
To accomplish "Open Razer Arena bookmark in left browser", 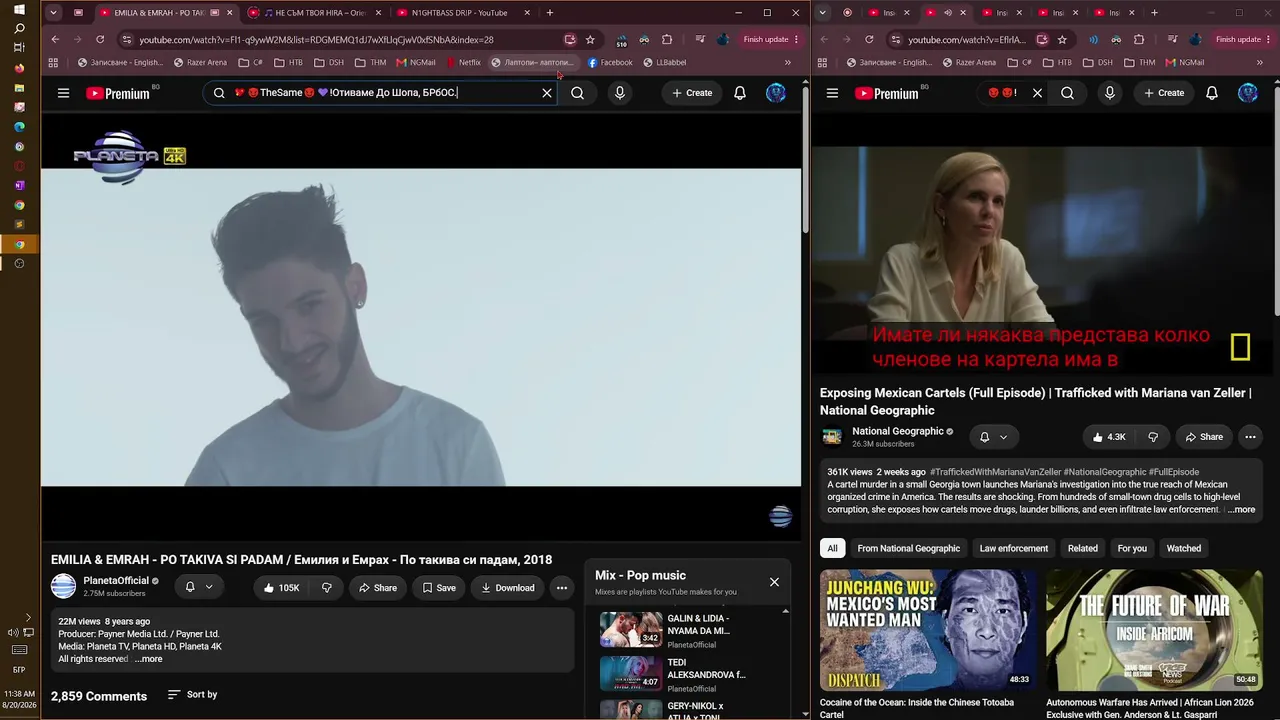I will [200, 62].
